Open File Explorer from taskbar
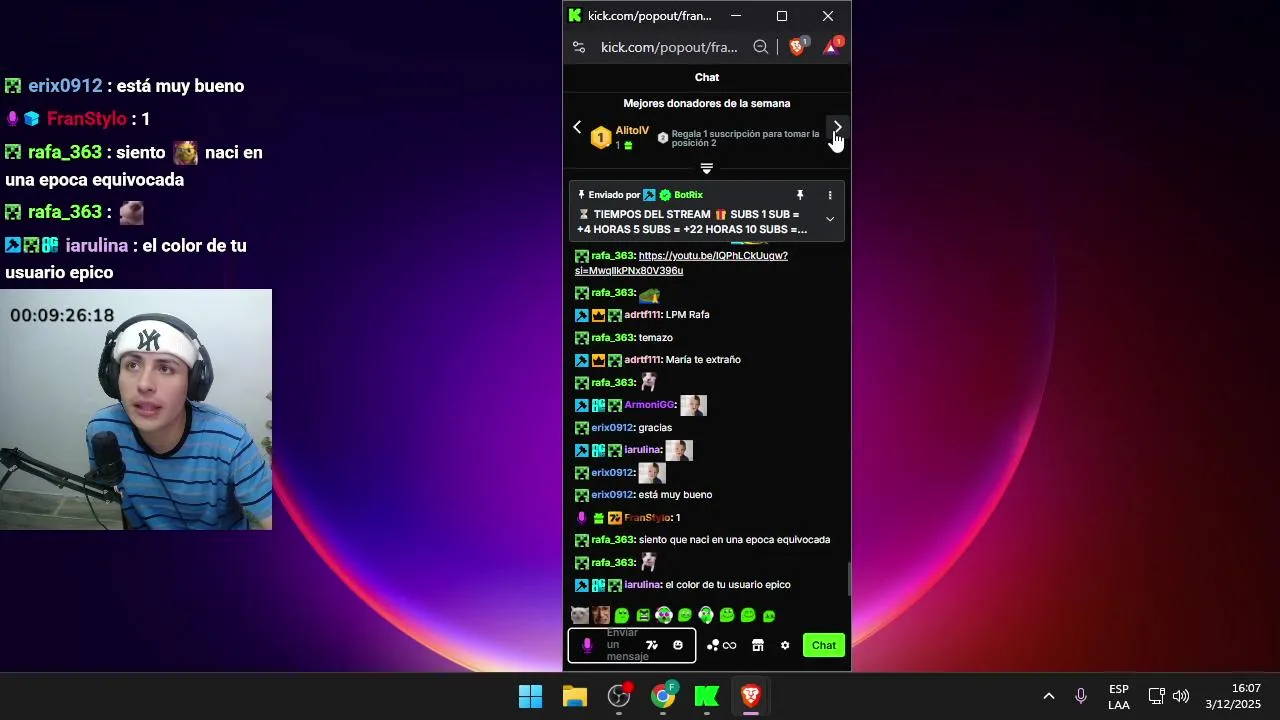The width and height of the screenshot is (1280, 720). [x=575, y=696]
